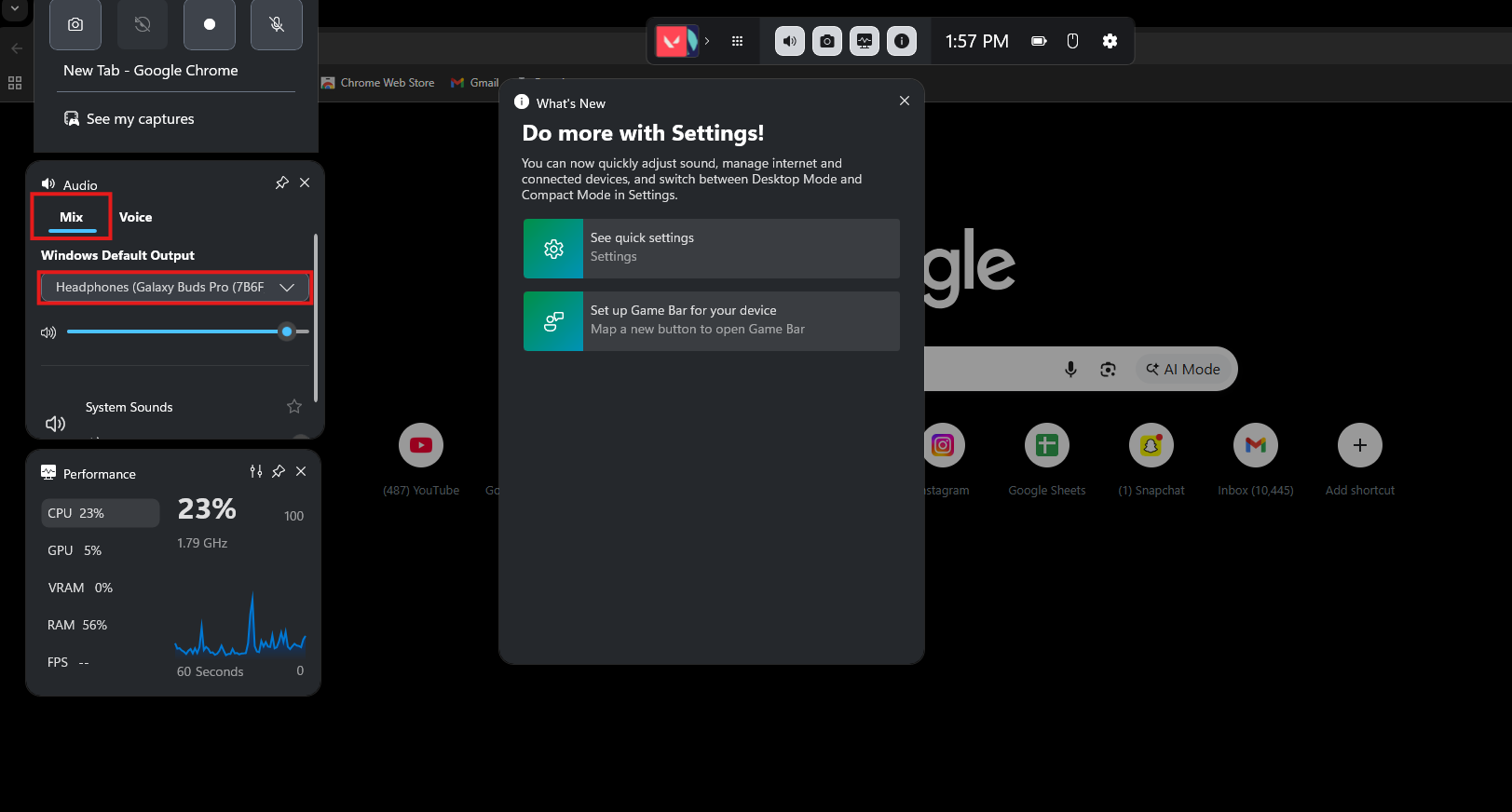The image size is (1512, 812).
Task: Switch to the Voice tab
Action: [135, 217]
